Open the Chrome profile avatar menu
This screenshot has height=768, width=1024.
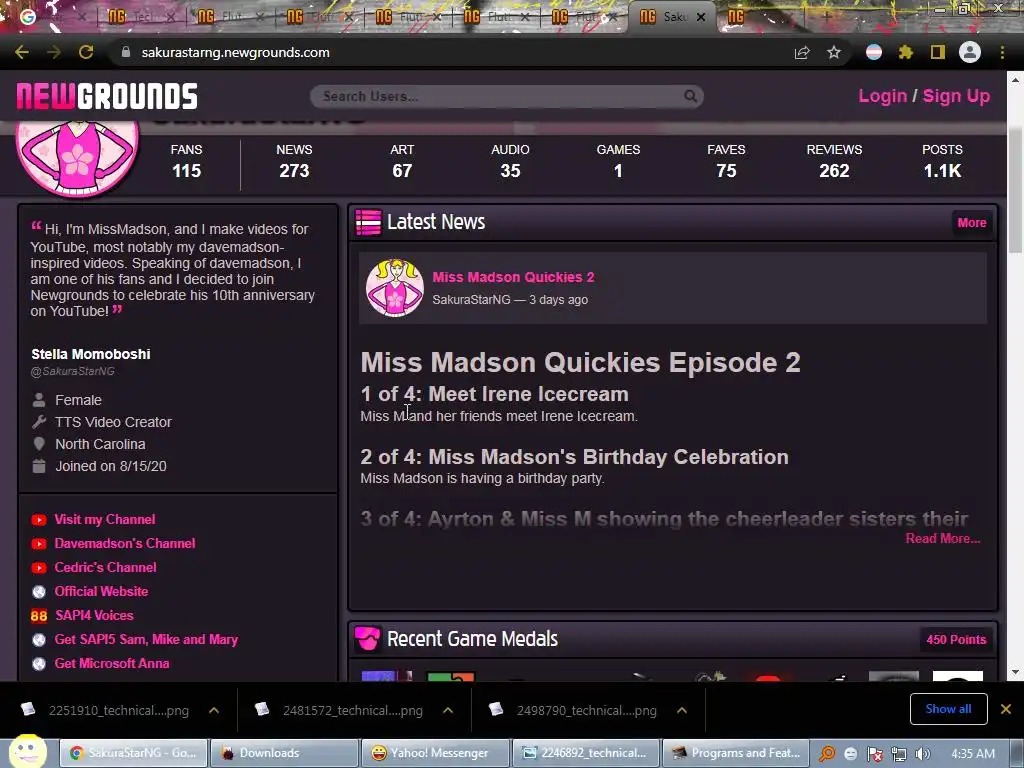(970, 52)
